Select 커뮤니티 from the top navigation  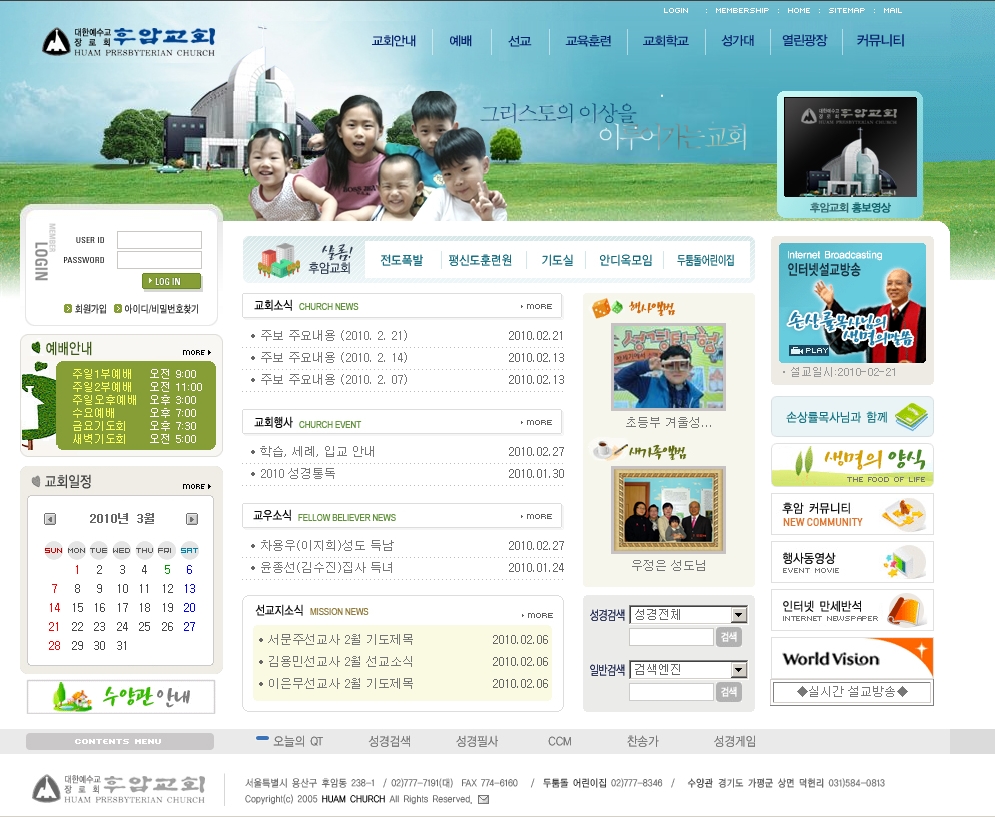point(880,41)
